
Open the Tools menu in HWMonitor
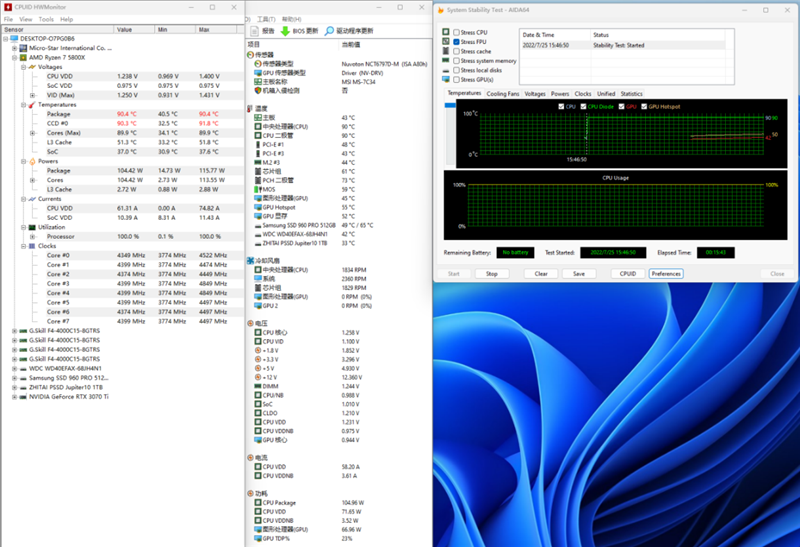[46, 19]
